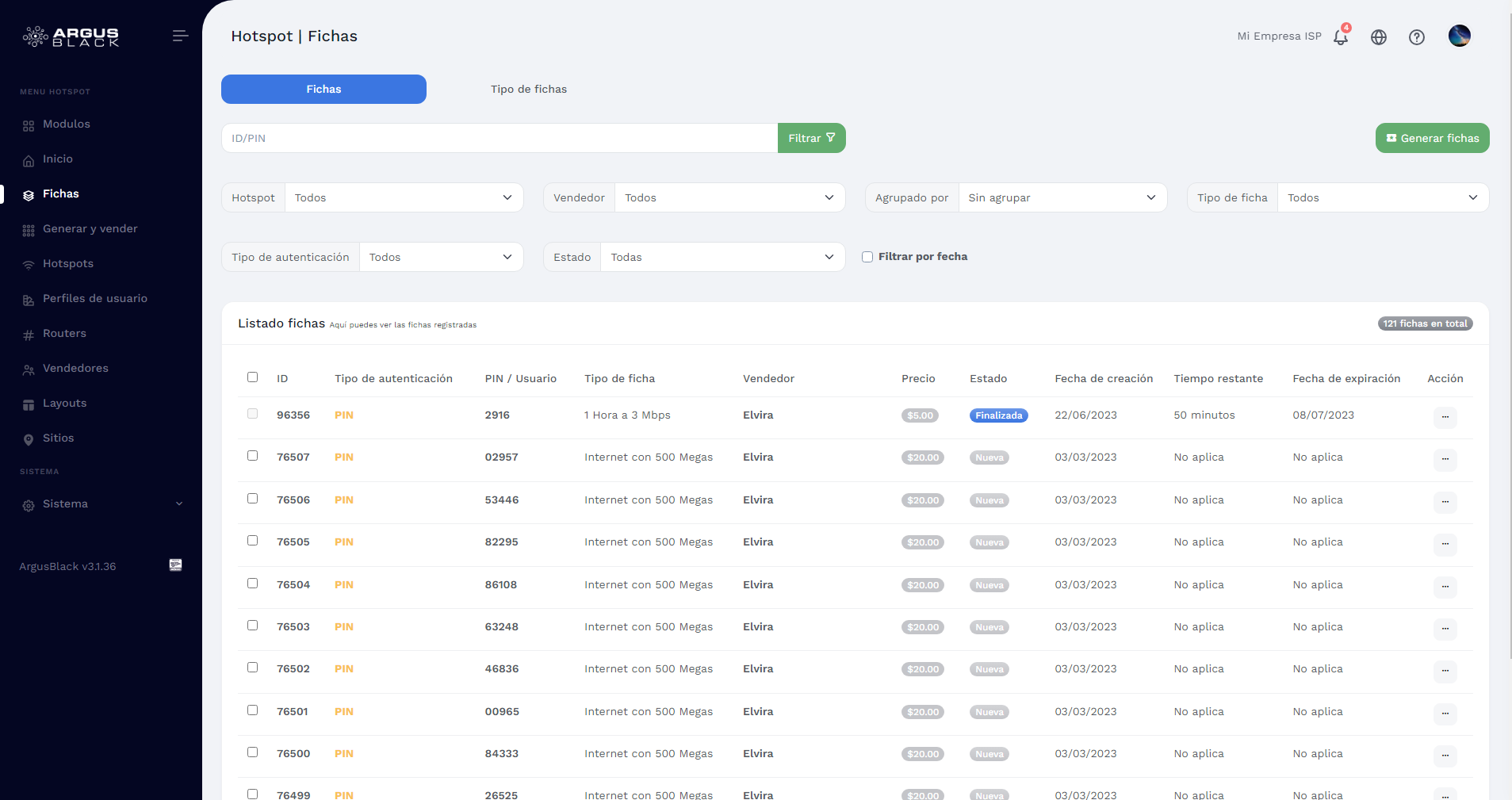Enable the Filtrar por fecha checkbox
The image size is (1512, 800).
(x=867, y=257)
